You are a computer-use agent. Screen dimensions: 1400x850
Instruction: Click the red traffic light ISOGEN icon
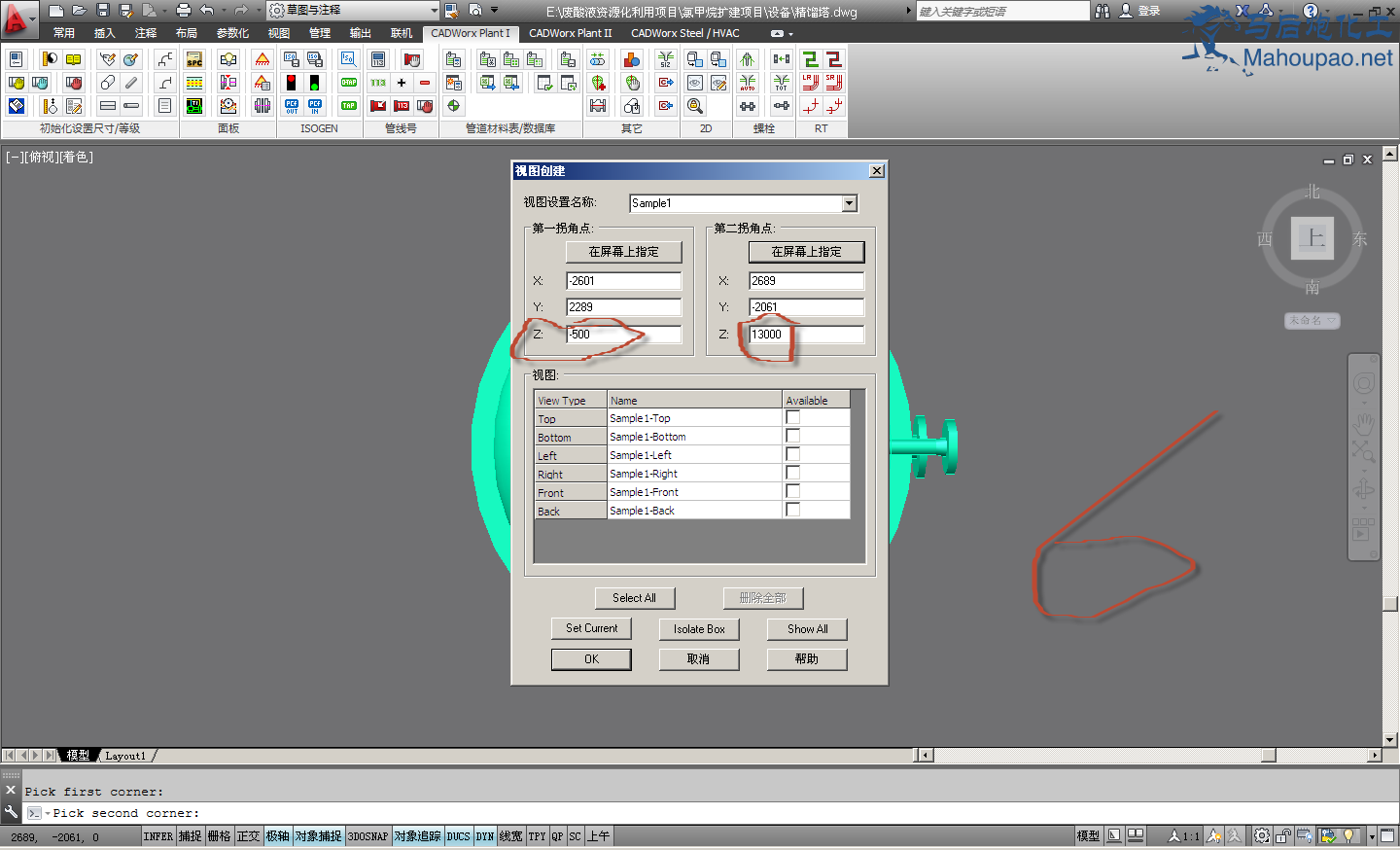[x=291, y=83]
